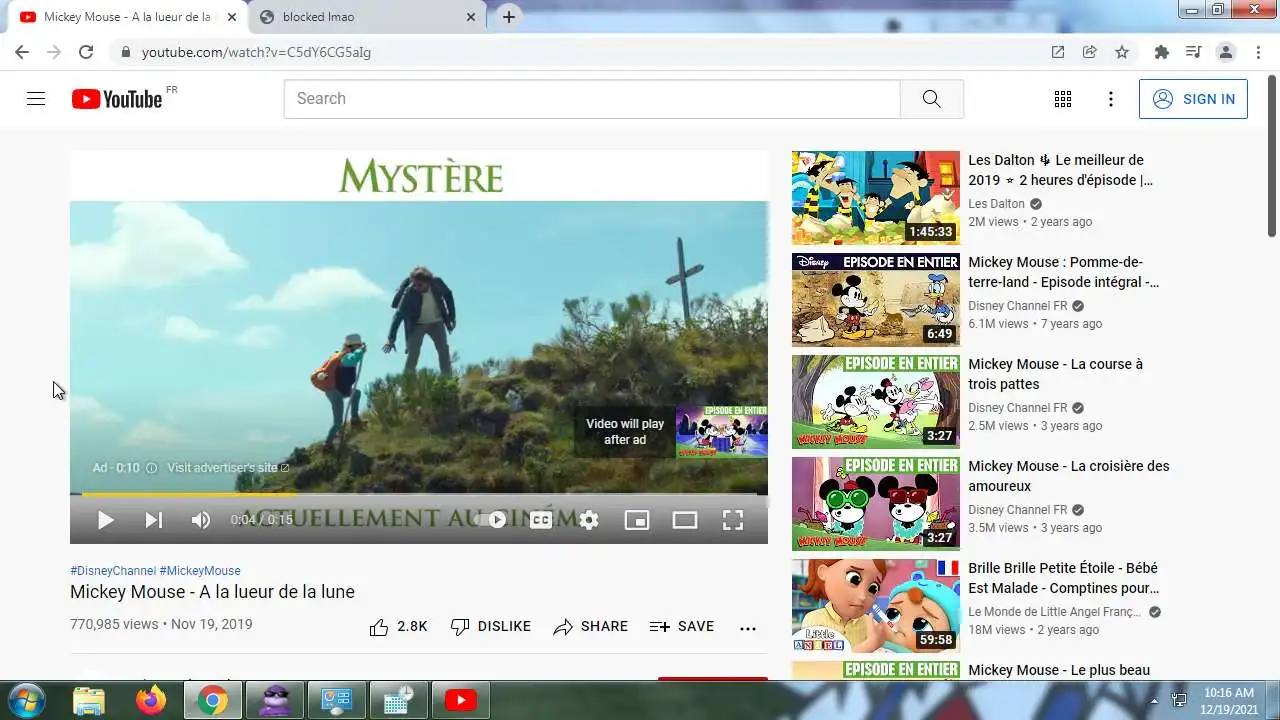The width and height of the screenshot is (1280, 720).
Task: Open the Chrome profile avatar
Action: [x=1225, y=52]
